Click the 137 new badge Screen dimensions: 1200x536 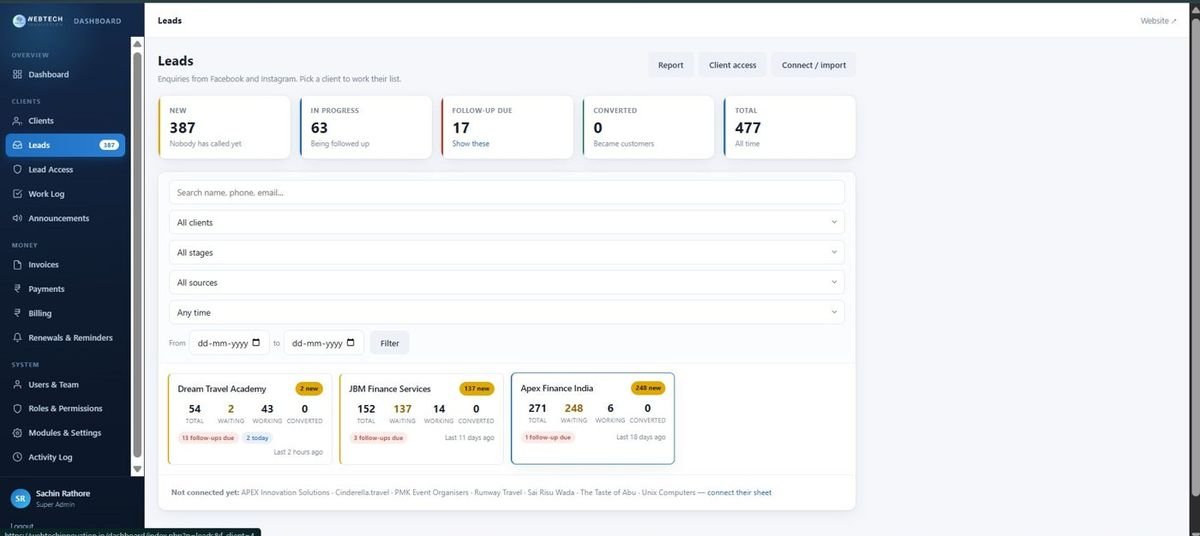tap(477, 389)
